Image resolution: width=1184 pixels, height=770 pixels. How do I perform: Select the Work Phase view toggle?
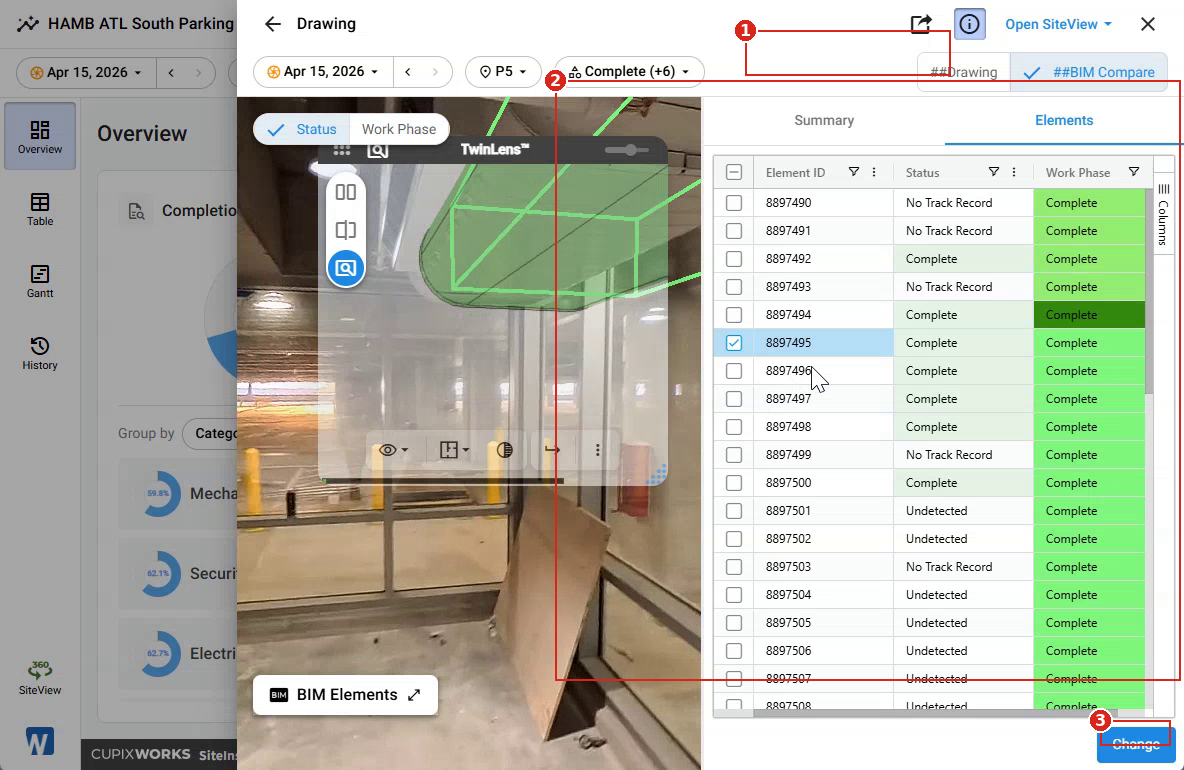[399, 129]
